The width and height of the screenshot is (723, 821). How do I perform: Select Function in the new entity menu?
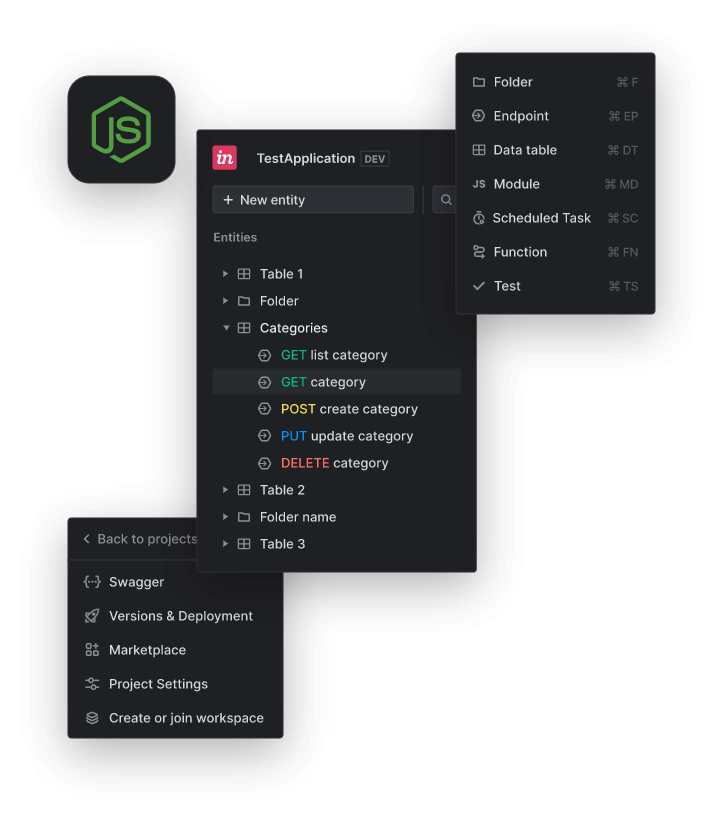[520, 252]
